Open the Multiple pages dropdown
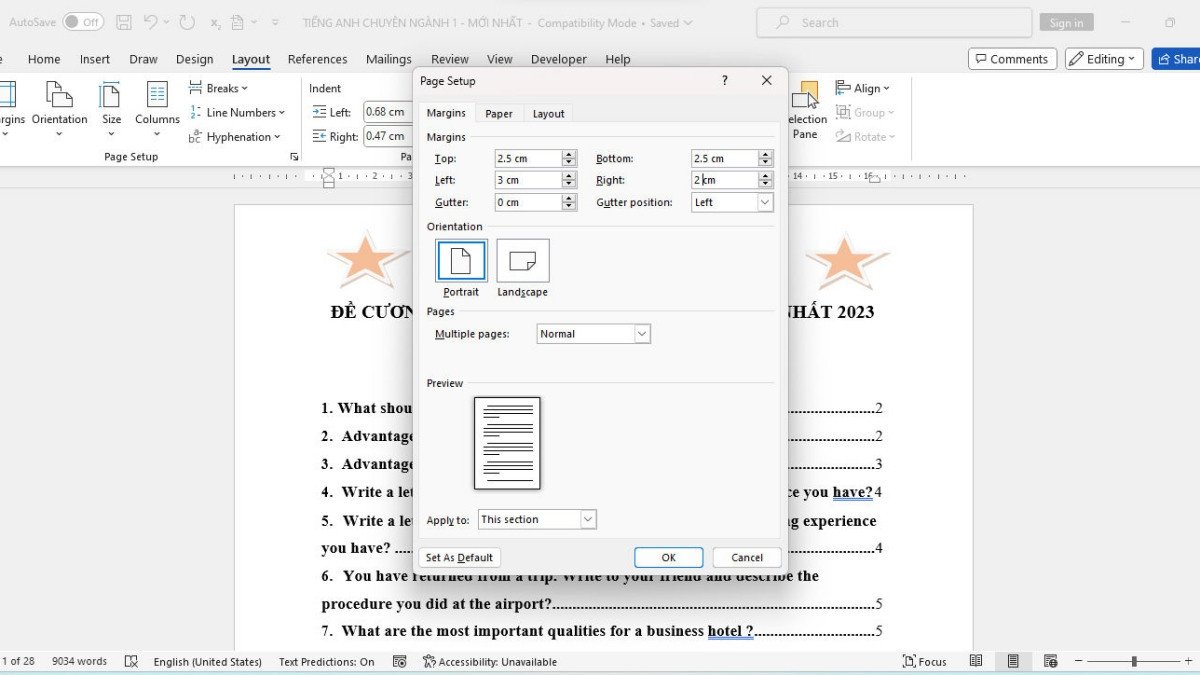This screenshot has height=675, width=1200. pyautogui.click(x=590, y=334)
